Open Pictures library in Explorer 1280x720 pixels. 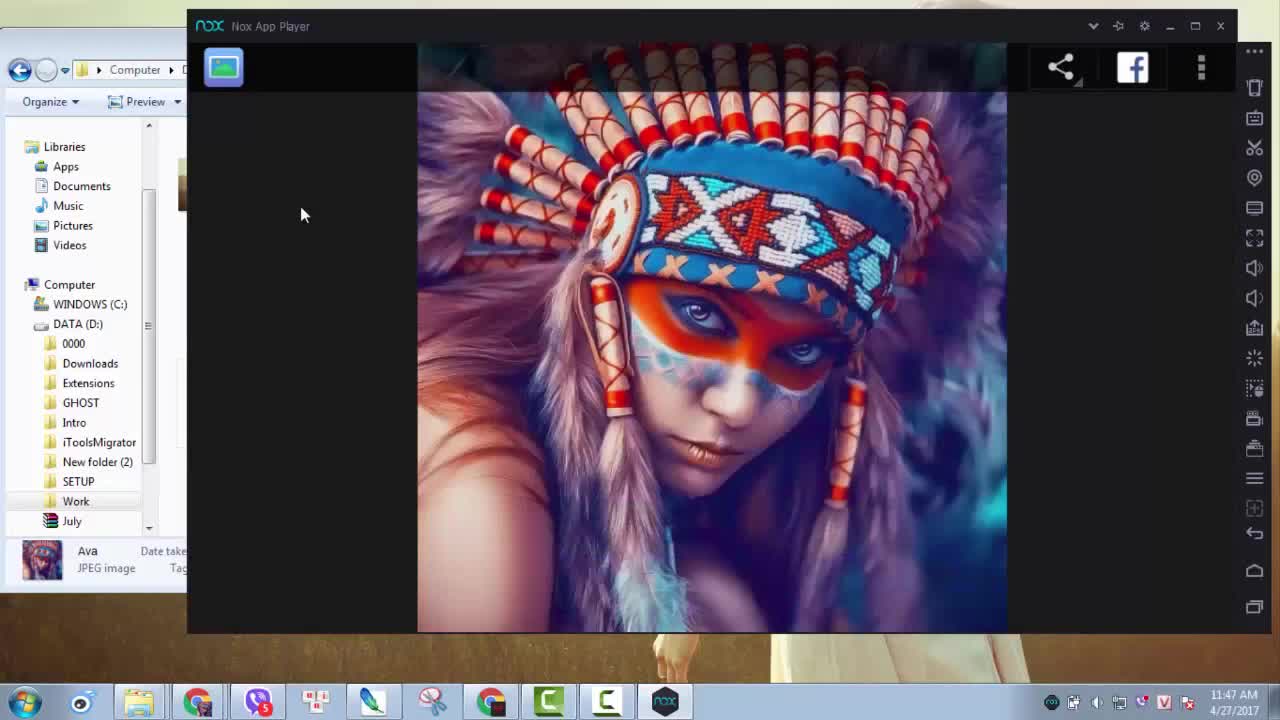pos(72,226)
